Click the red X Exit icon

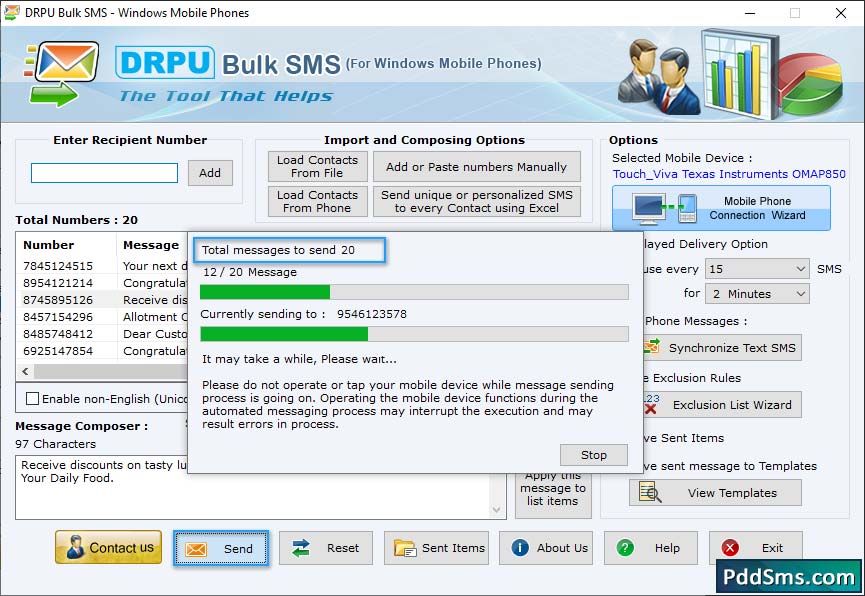coord(730,548)
